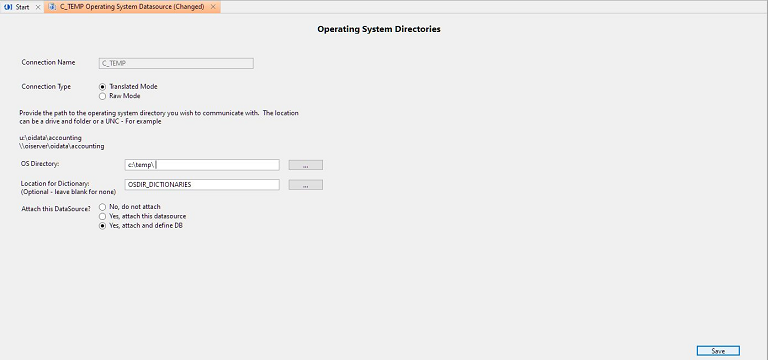This screenshot has width=768, height=360.
Task: Click into the OS Directory text field
Action: [202, 165]
